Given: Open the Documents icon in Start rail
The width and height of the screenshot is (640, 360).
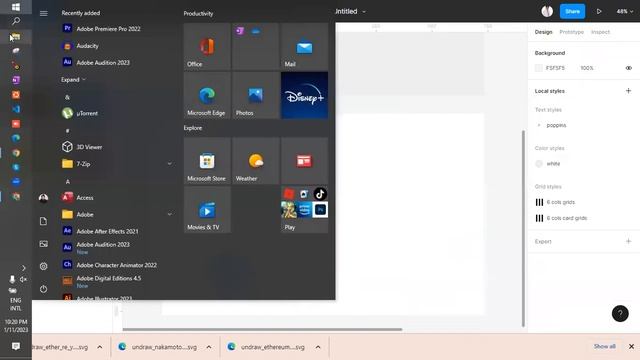Looking at the screenshot, I should pos(43,221).
